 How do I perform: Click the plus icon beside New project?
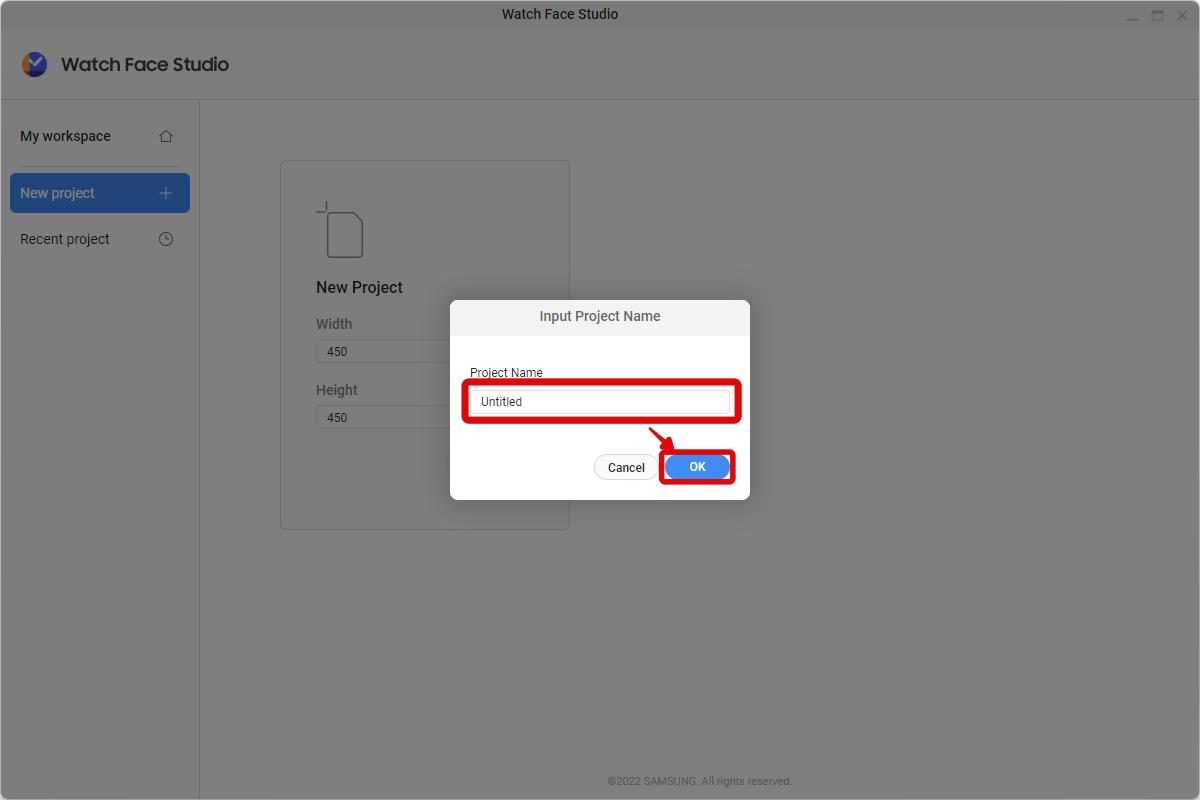pos(166,193)
